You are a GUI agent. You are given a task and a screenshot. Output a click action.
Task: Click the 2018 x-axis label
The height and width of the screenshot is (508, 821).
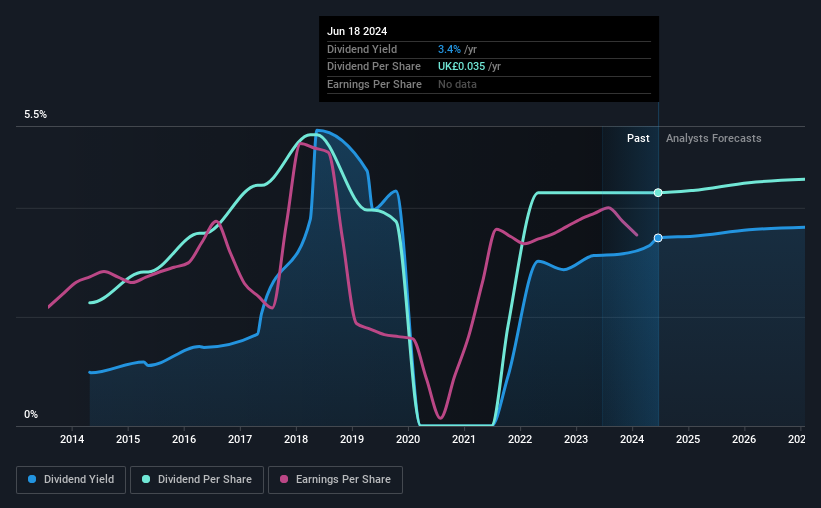(x=296, y=439)
